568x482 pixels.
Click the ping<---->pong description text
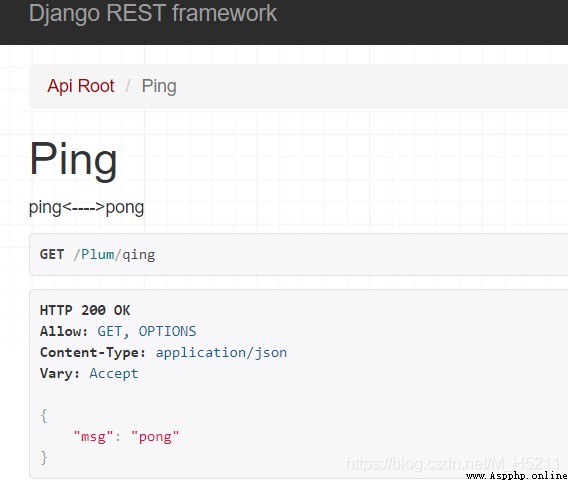coord(86,208)
